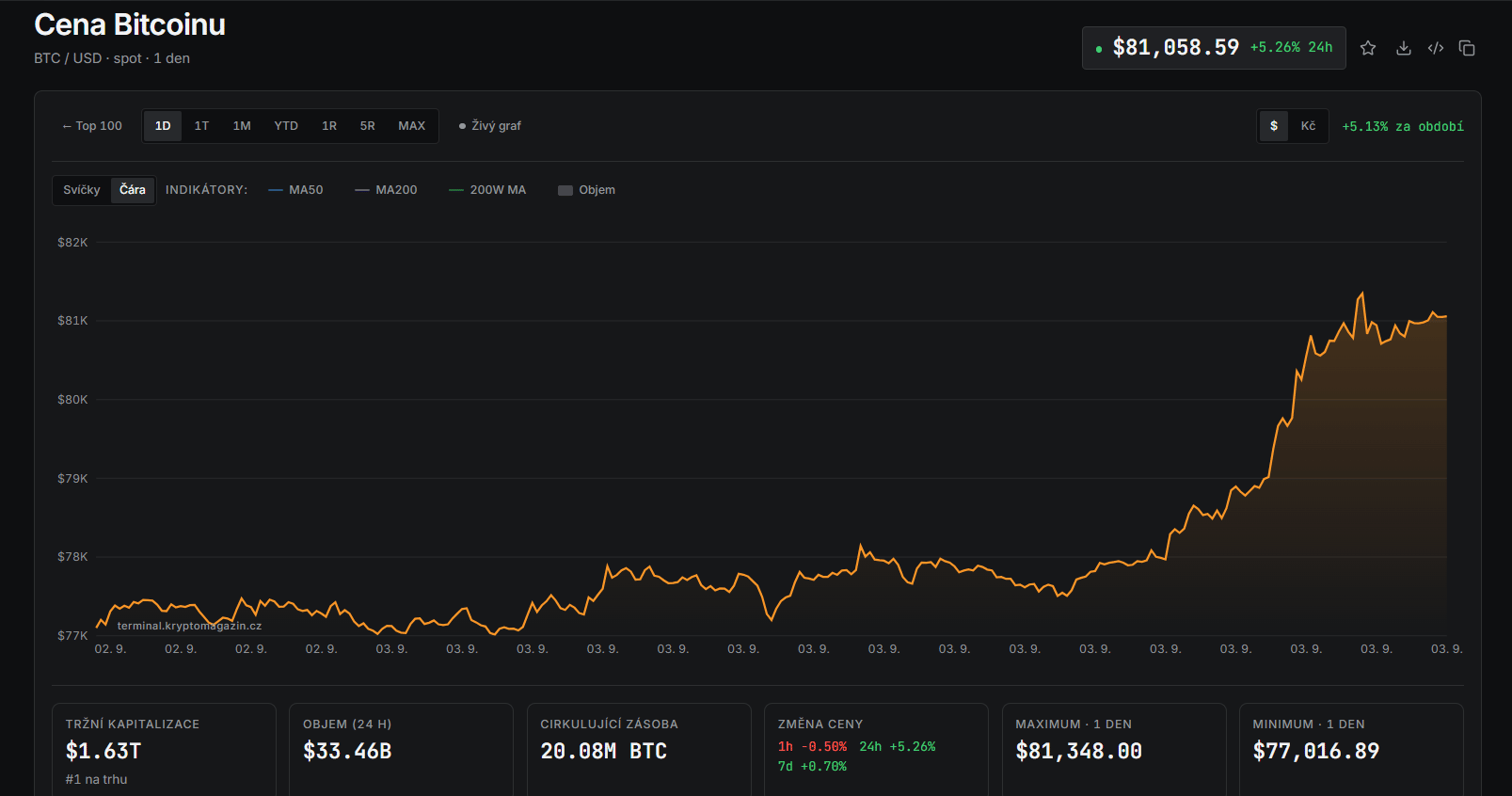Click the $81,348.00 daily maximum
The width and height of the screenshot is (1512, 796).
[1079, 751]
